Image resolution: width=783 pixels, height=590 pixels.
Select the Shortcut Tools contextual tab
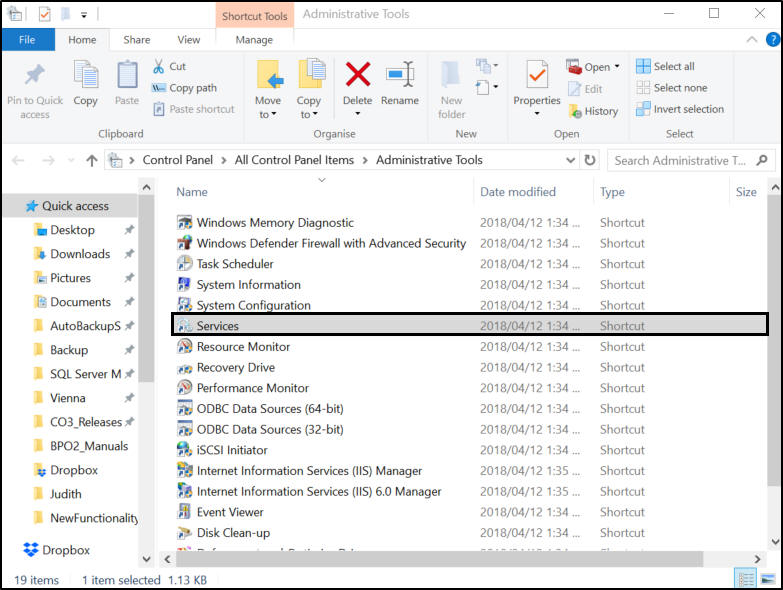pos(255,15)
